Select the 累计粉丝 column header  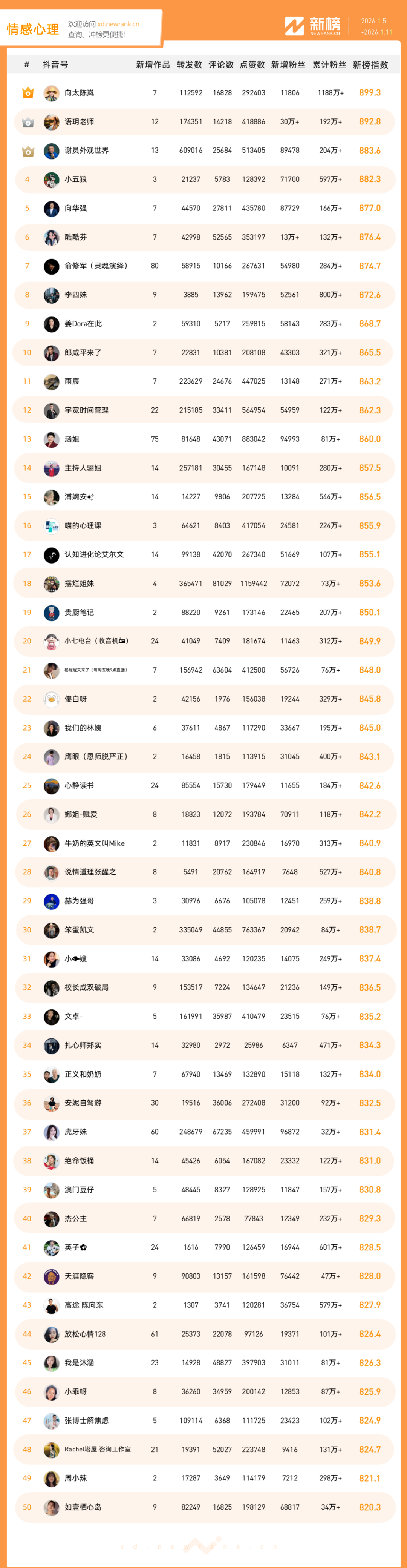tap(329, 65)
